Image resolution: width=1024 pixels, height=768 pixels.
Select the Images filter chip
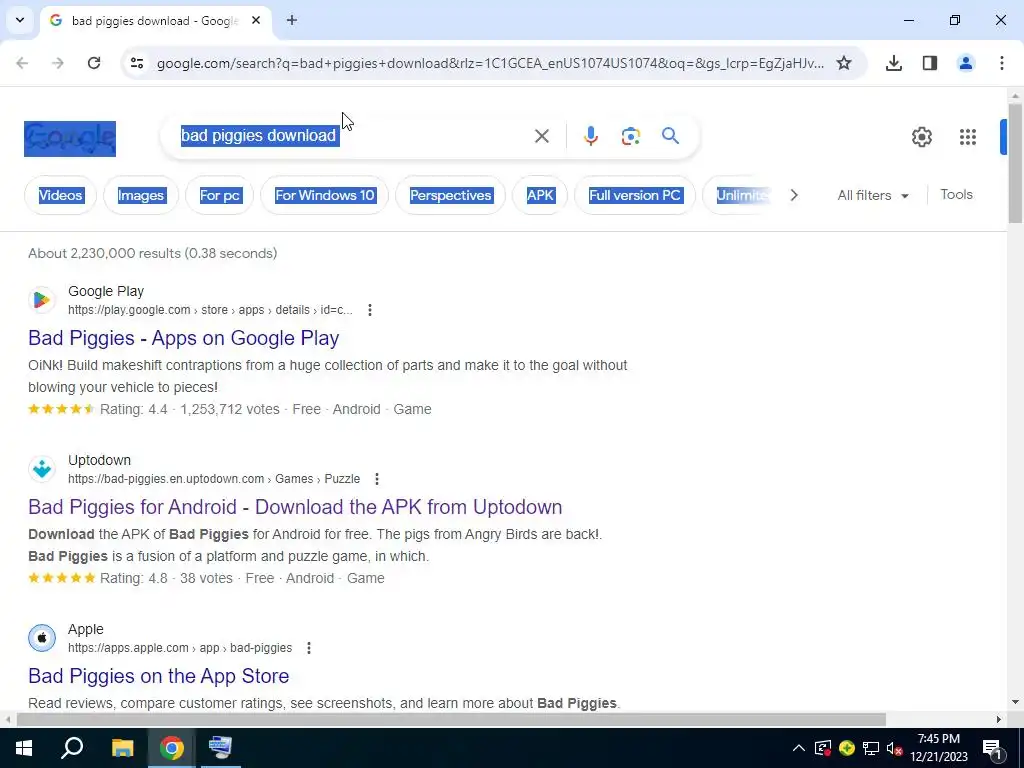click(141, 195)
